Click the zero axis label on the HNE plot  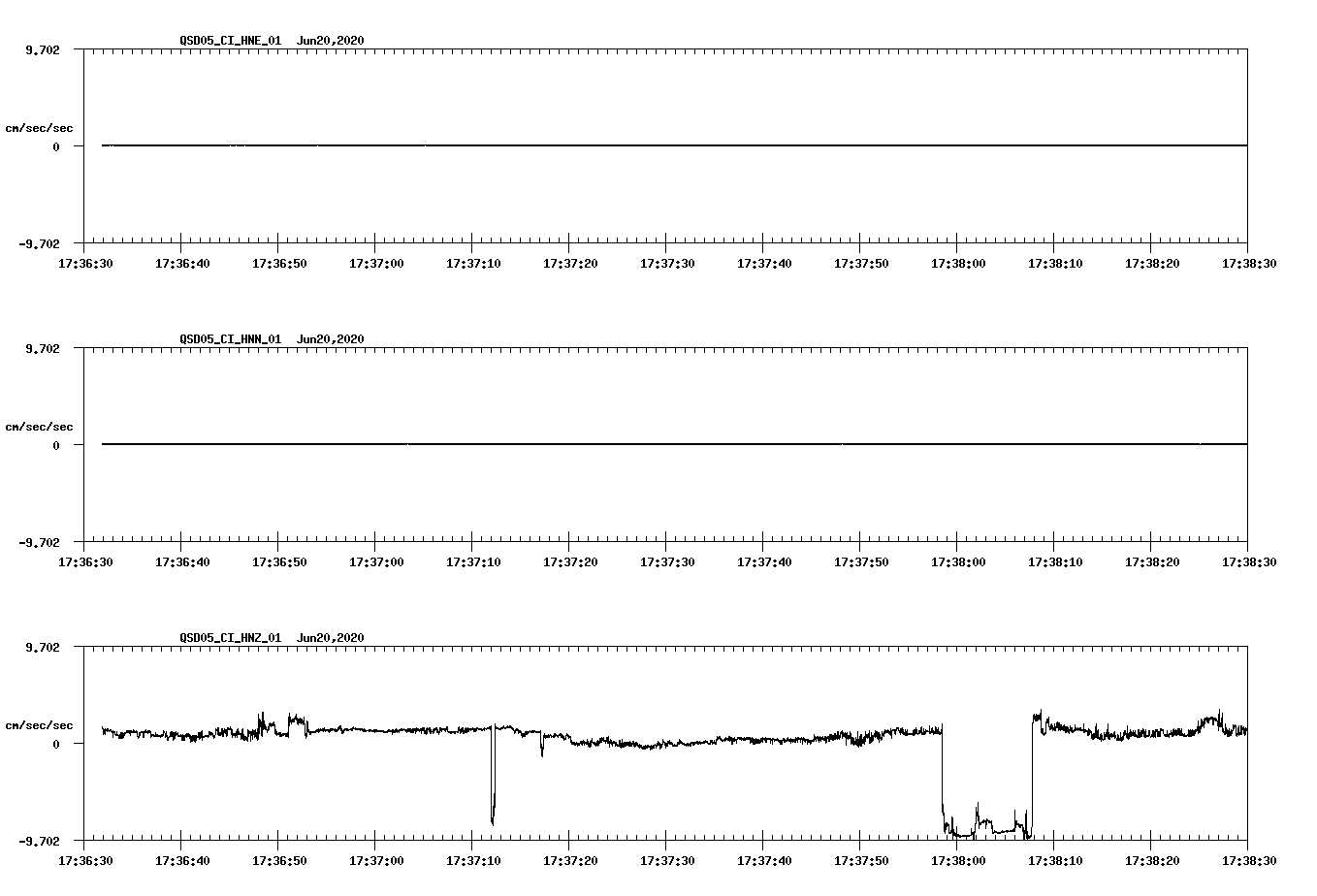point(56,147)
